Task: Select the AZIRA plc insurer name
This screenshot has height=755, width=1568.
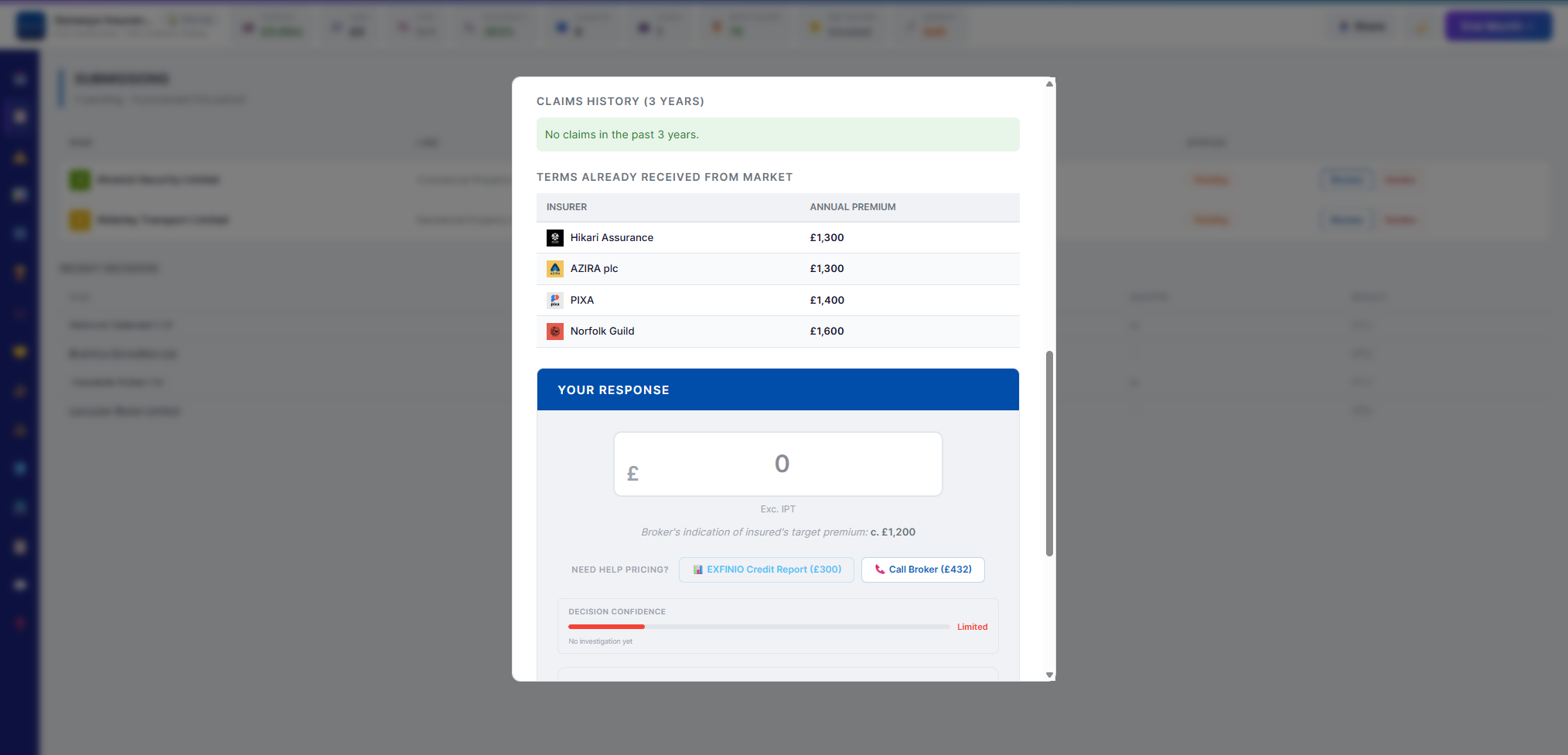Action: click(594, 269)
